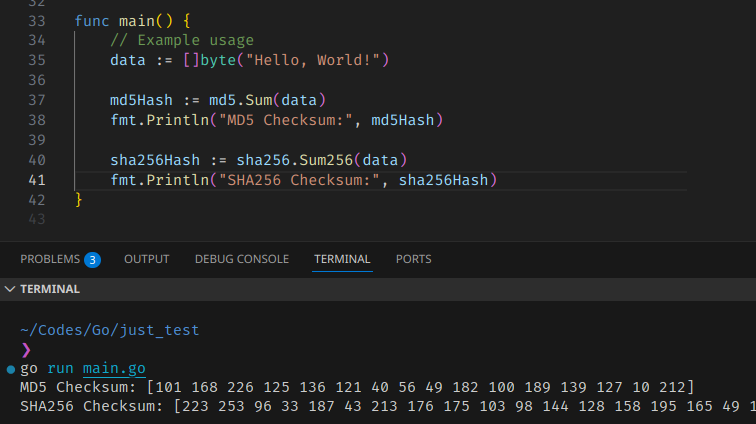The image size is (756, 424).
Task: Switch to the OUTPUT tab
Action: click(x=146, y=259)
